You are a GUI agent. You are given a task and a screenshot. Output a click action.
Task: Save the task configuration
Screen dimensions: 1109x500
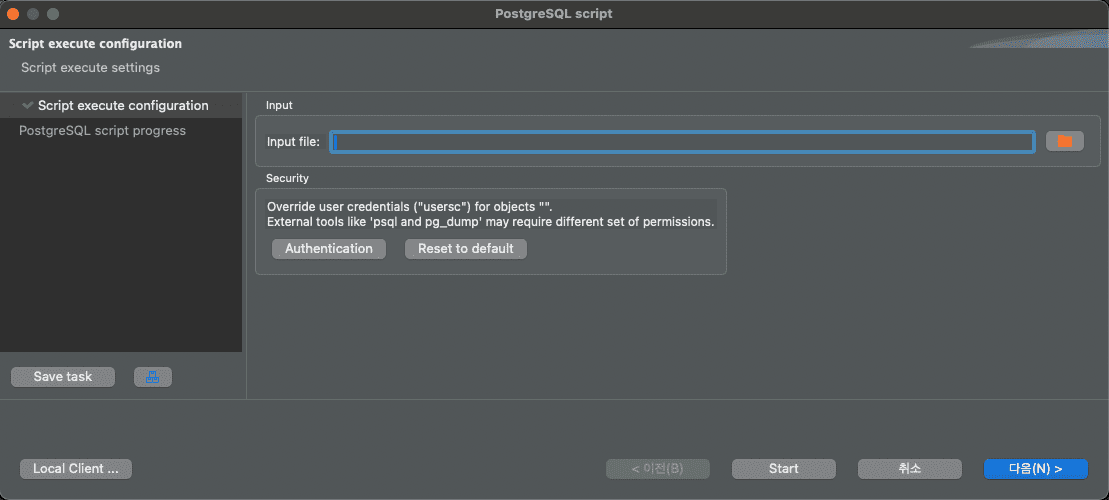pos(63,377)
